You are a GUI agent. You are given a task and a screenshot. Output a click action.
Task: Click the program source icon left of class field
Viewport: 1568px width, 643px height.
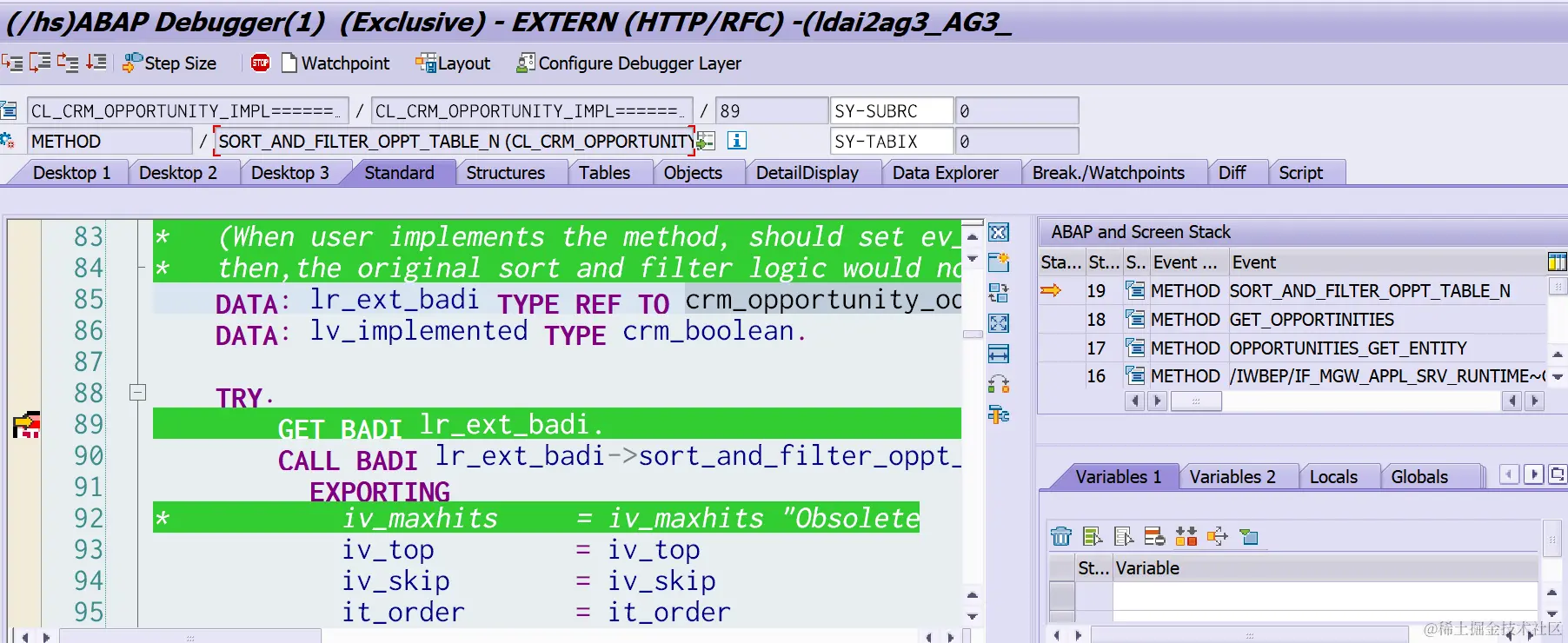point(9,110)
